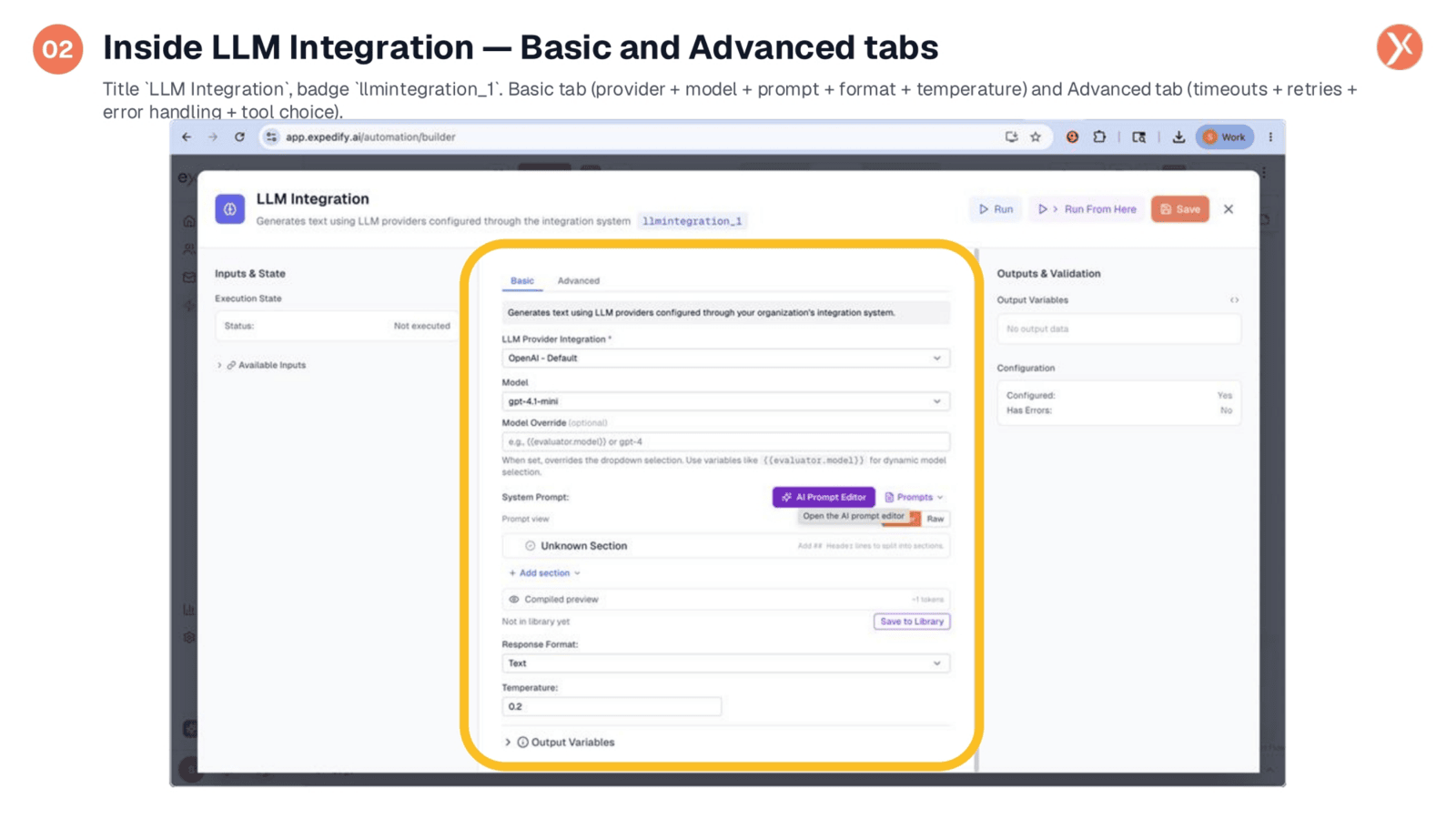Expand the Output Variables section chevron
Viewport: 1456px width, 819px height.
pyautogui.click(x=508, y=743)
